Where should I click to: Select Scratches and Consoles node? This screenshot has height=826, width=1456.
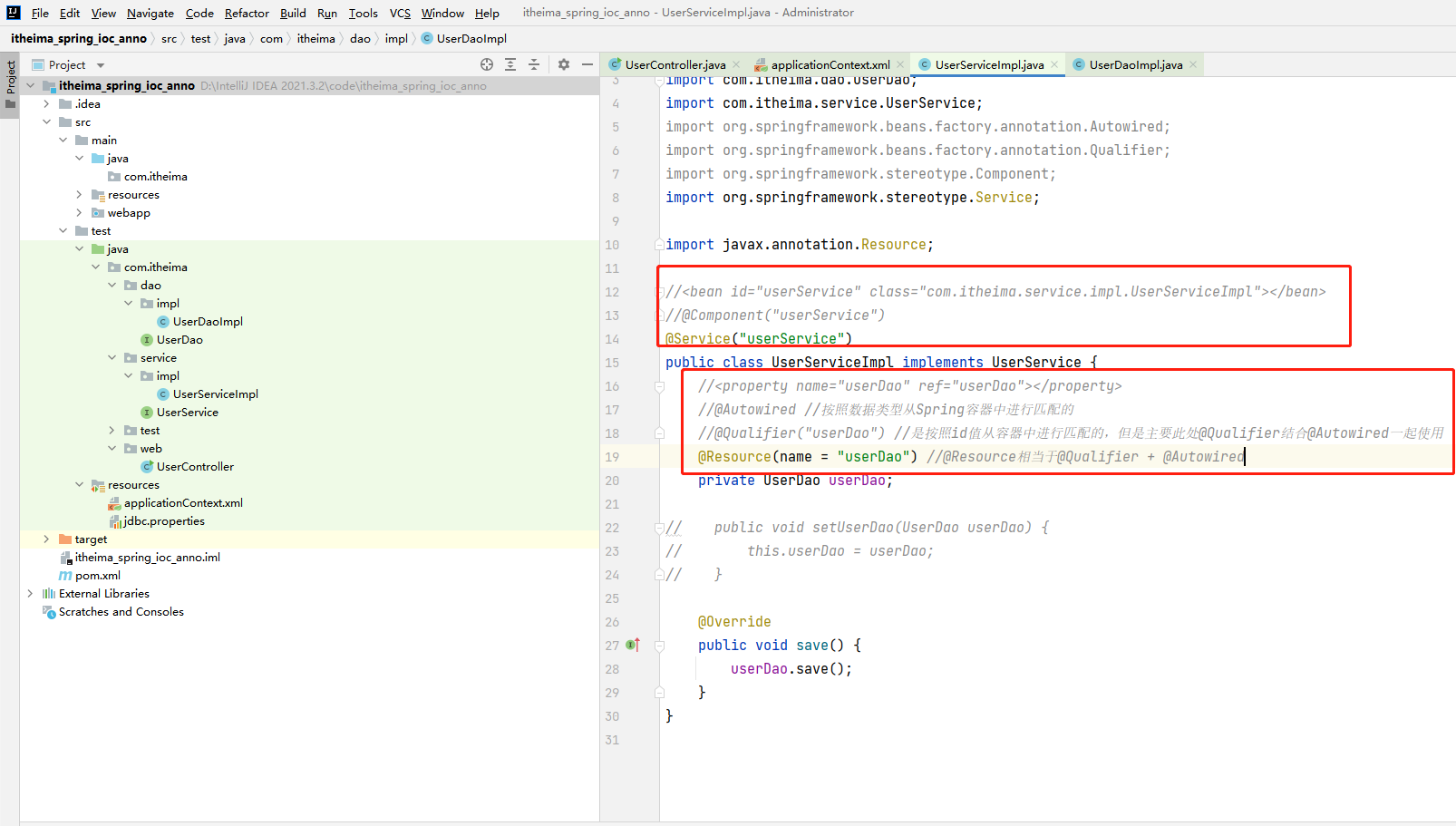[x=121, y=611]
